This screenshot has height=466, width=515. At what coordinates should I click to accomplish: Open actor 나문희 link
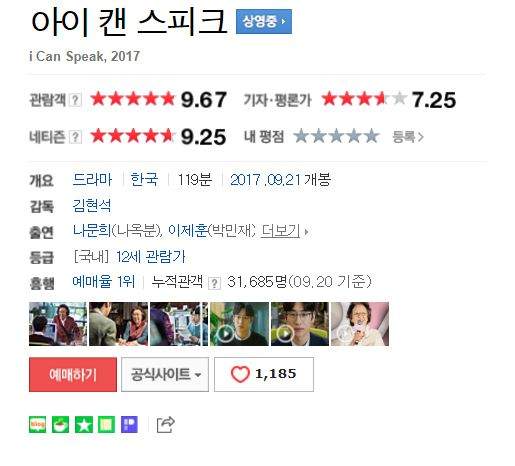pyautogui.click(x=92, y=230)
